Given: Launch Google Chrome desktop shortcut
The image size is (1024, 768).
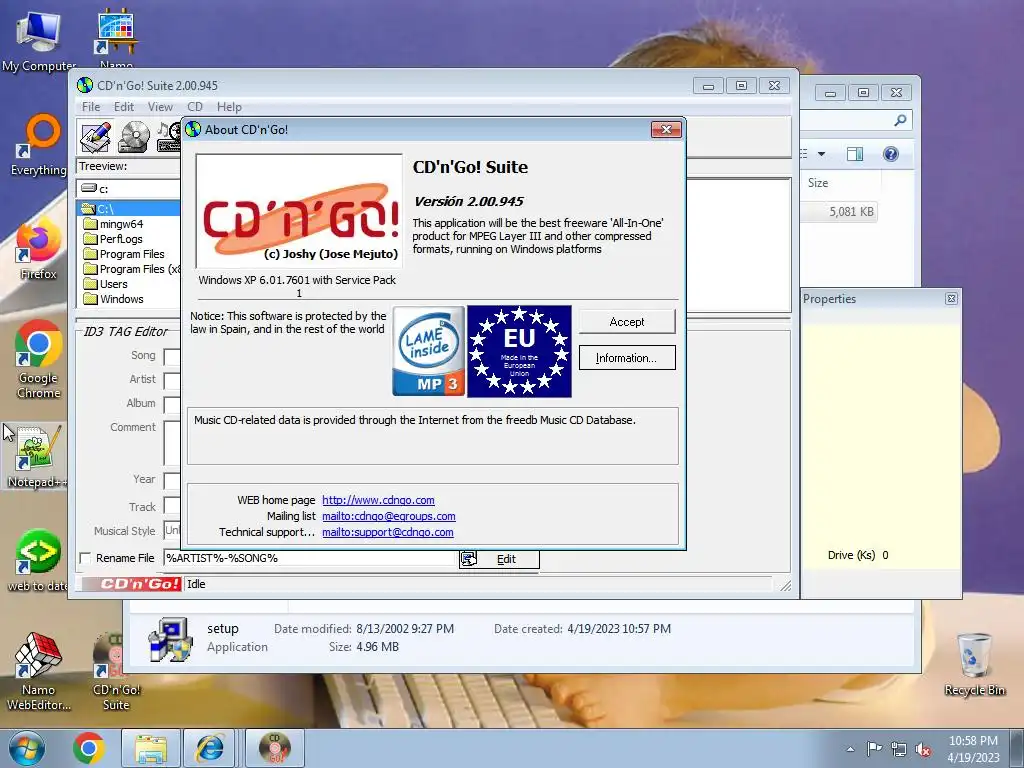Looking at the screenshot, I should pos(39,359).
